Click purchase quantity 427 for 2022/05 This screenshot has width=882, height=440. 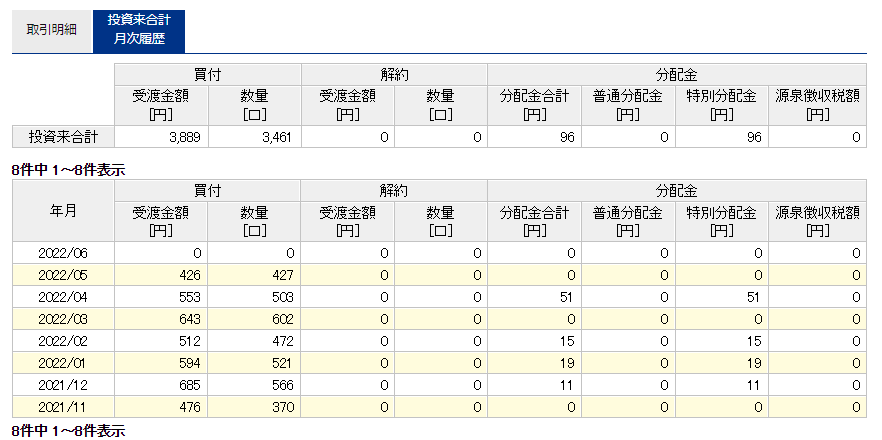282,275
